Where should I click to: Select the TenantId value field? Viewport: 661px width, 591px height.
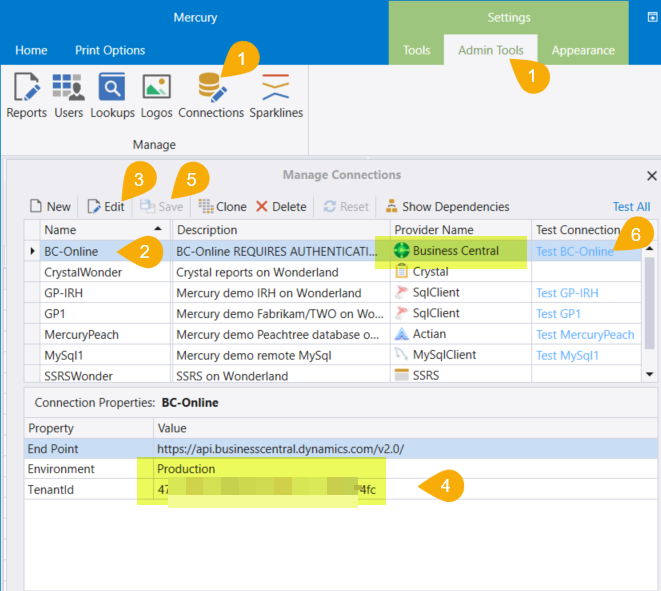(x=405, y=489)
